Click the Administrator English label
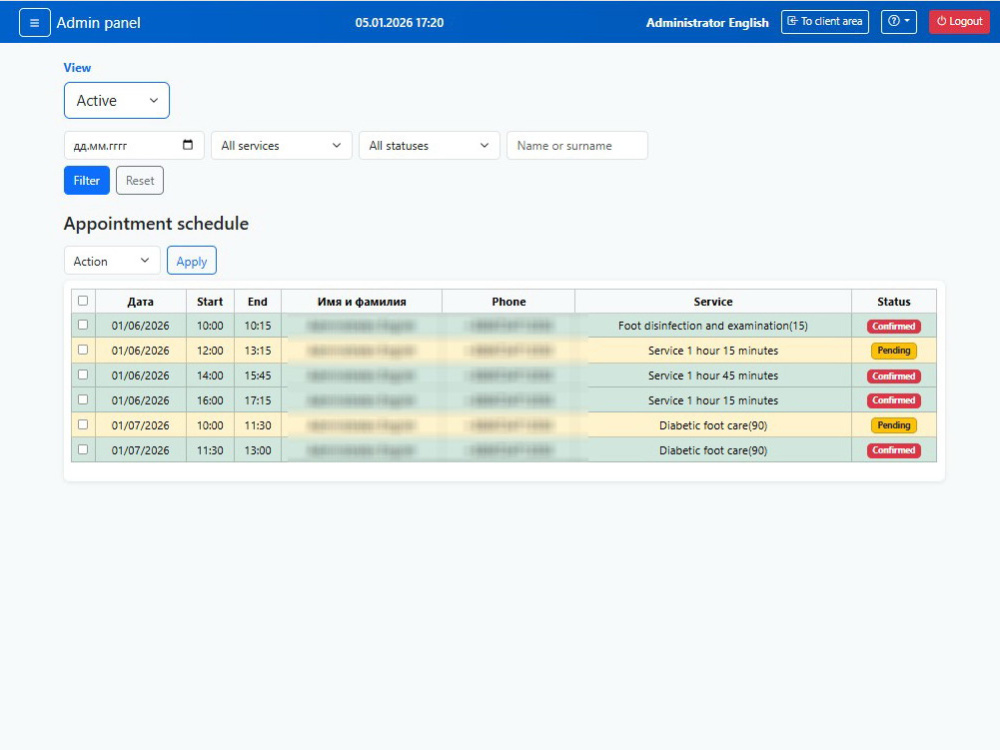 [x=707, y=22]
